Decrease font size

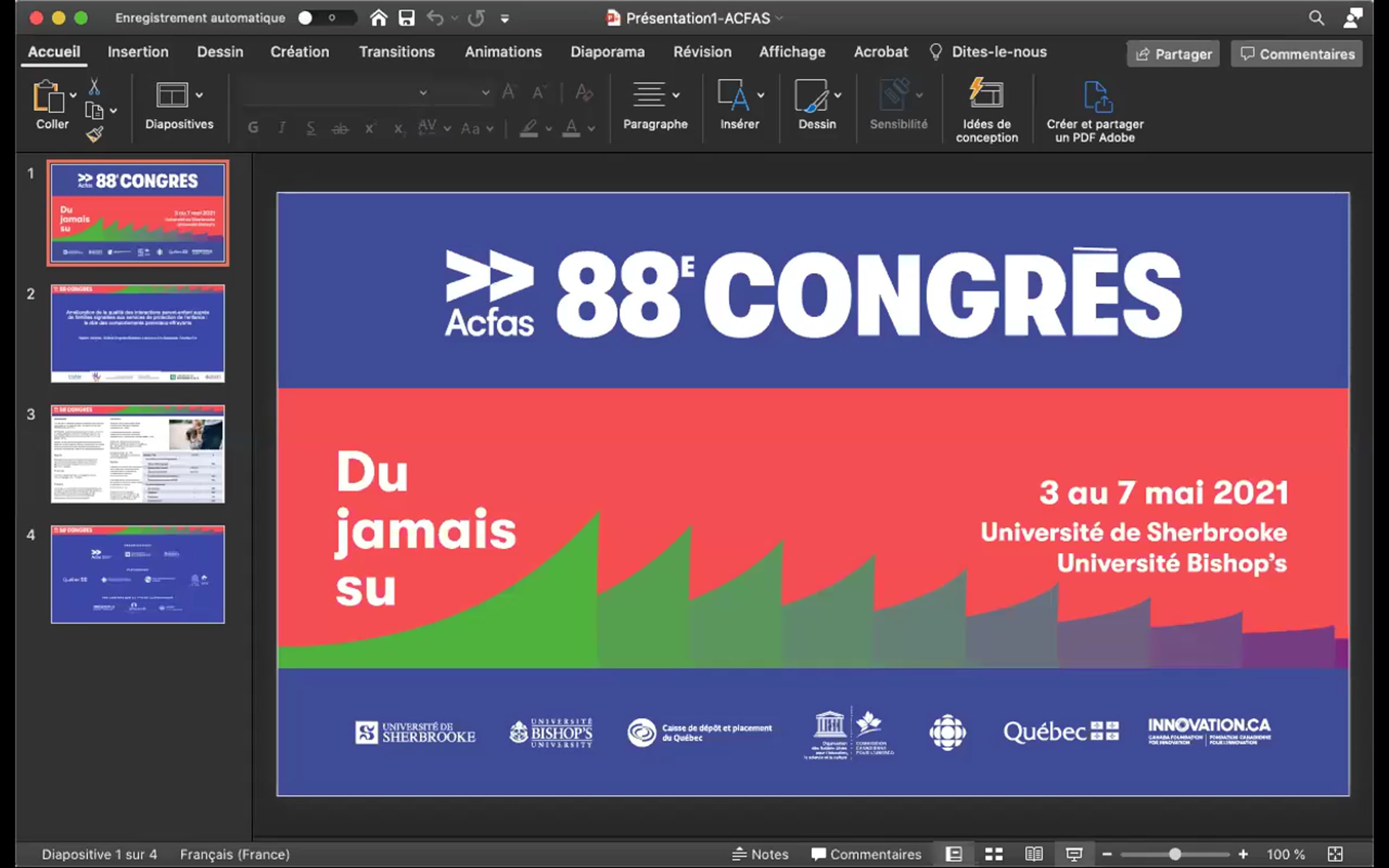click(x=539, y=93)
